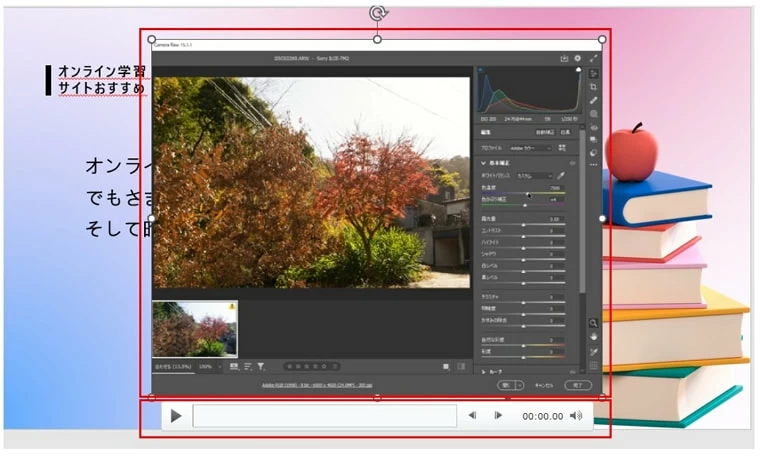Step the video back one frame
This screenshot has width=760, height=458.
(x=472, y=416)
